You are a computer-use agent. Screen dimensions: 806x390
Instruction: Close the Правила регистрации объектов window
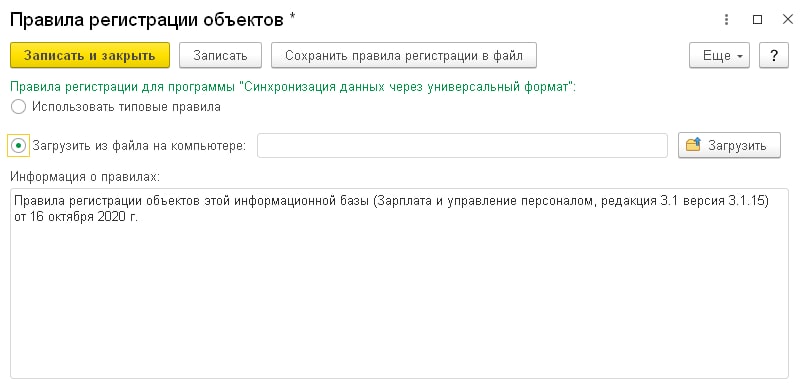pyautogui.click(x=787, y=20)
